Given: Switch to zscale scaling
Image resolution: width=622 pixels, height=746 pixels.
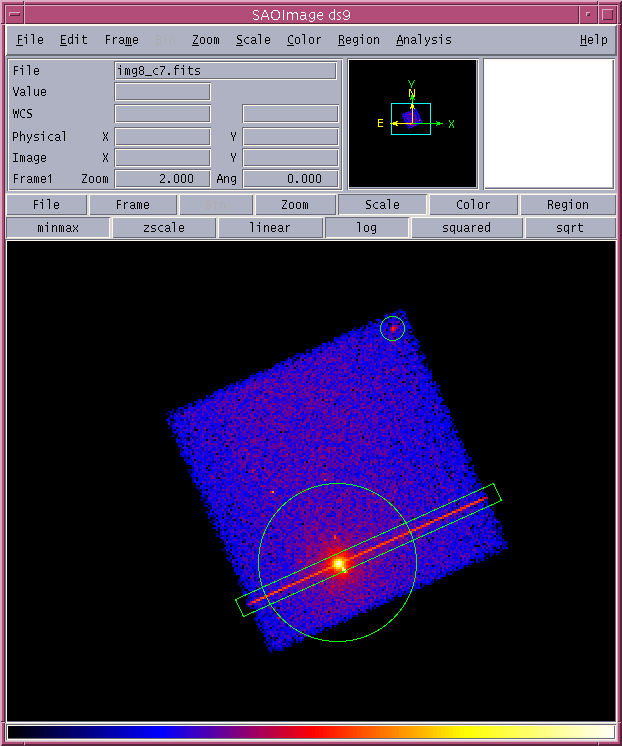Looking at the screenshot, I should [162, 228].
